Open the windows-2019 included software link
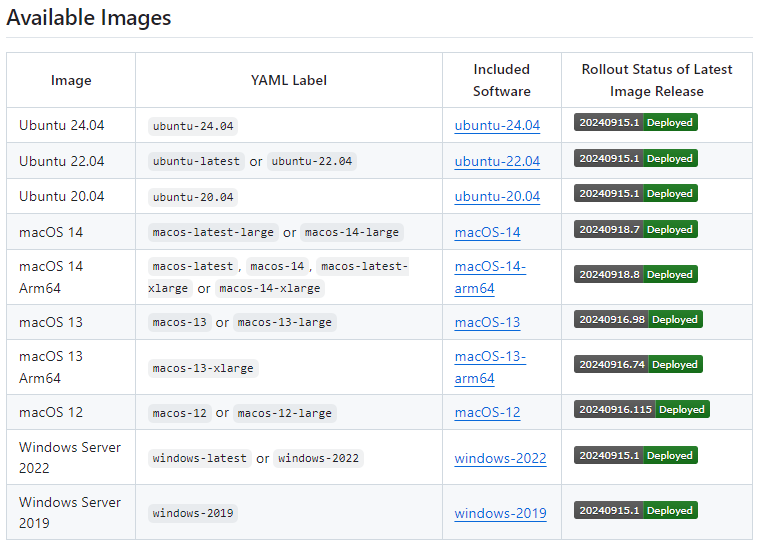This screenshot has width=761, height=547. coord(500,513)
